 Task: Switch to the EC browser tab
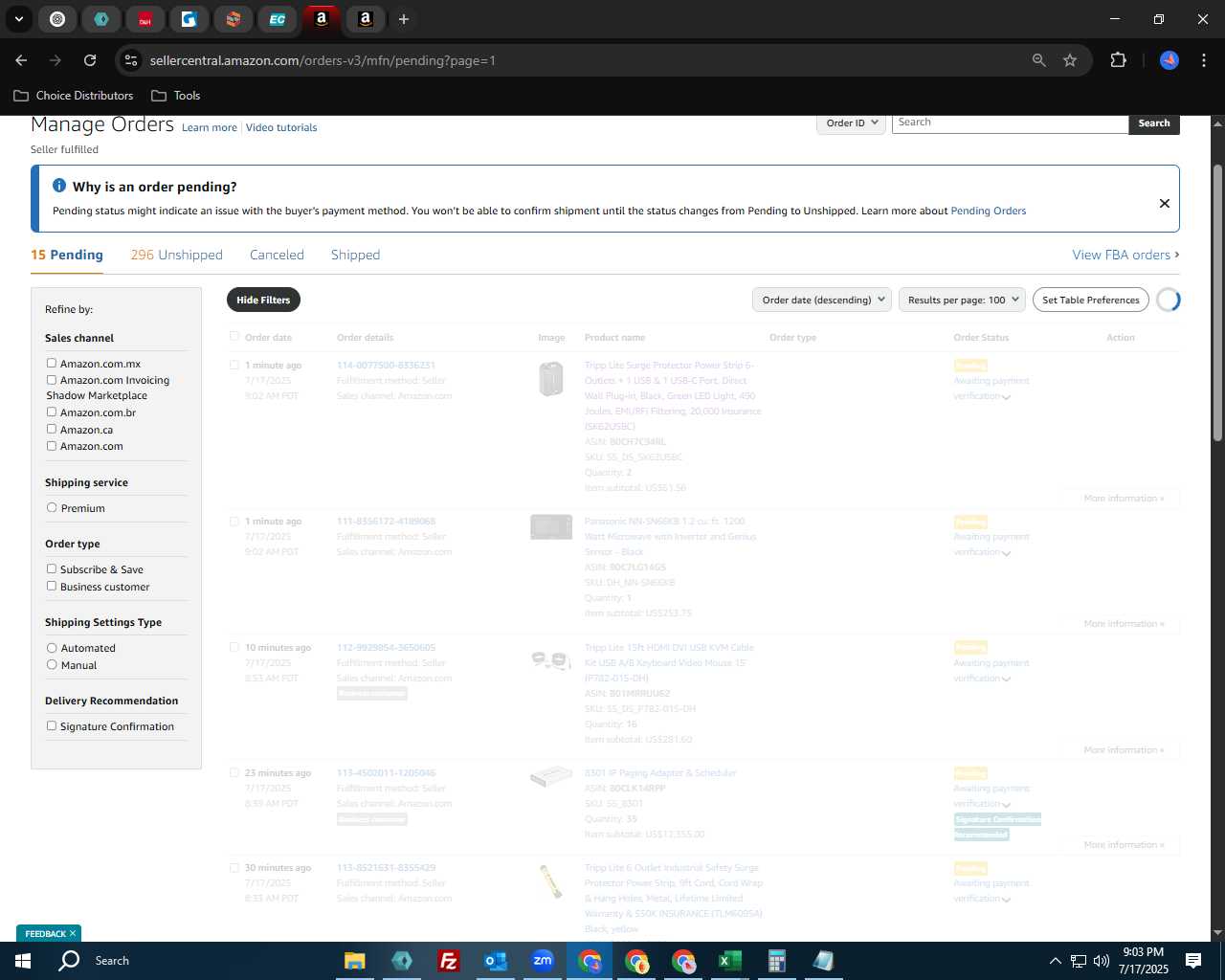(278, 19)
